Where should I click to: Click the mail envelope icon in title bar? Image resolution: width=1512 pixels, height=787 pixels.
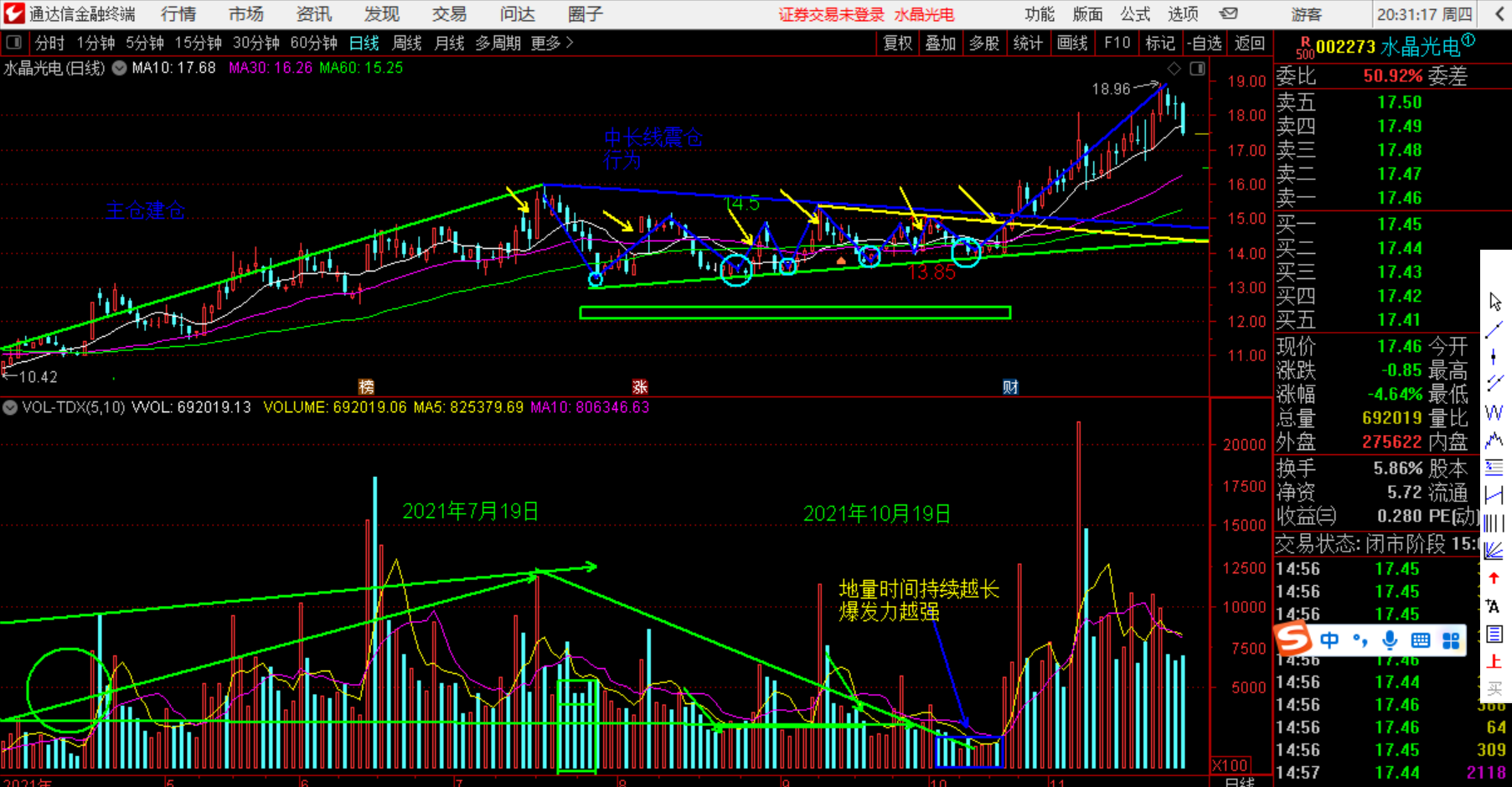tap(1228, 13)
